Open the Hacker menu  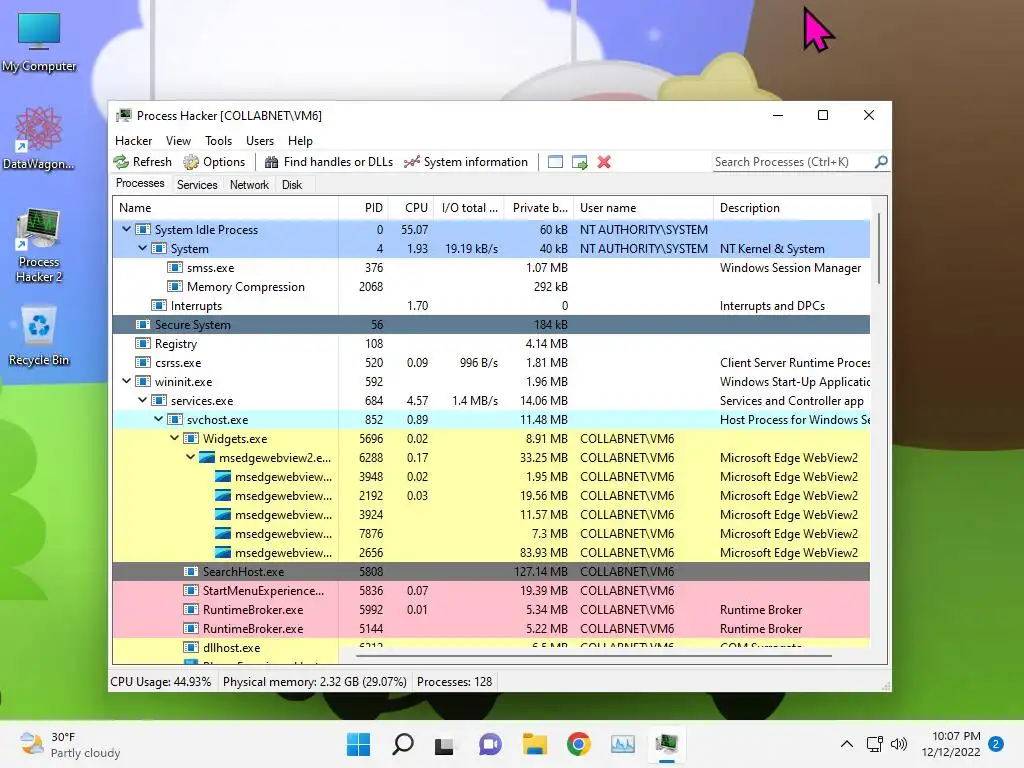[x=133, y=140]
